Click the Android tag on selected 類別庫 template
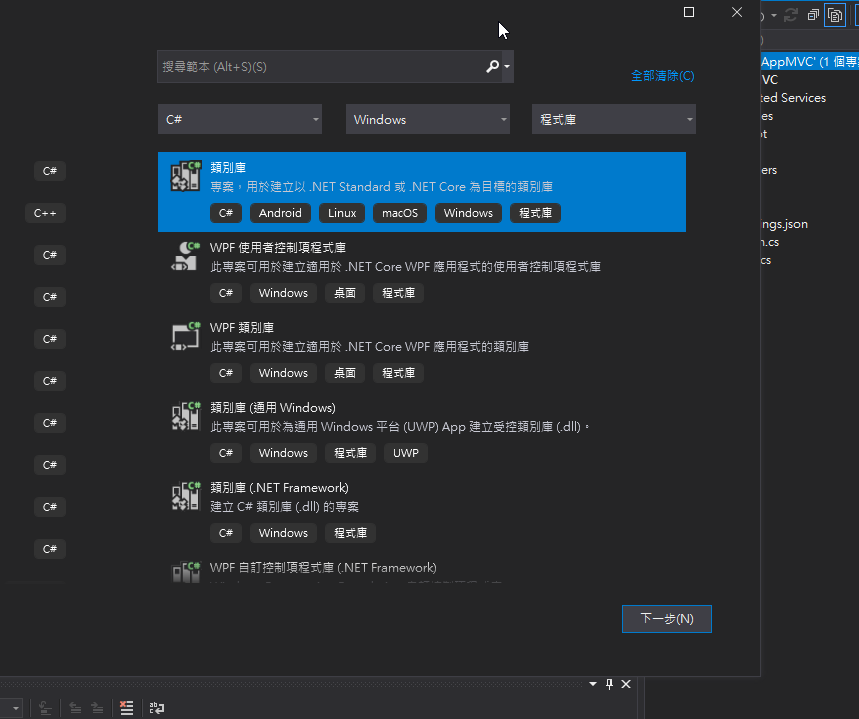The height and width of the screenshot is (719, 859). [280, 213]
